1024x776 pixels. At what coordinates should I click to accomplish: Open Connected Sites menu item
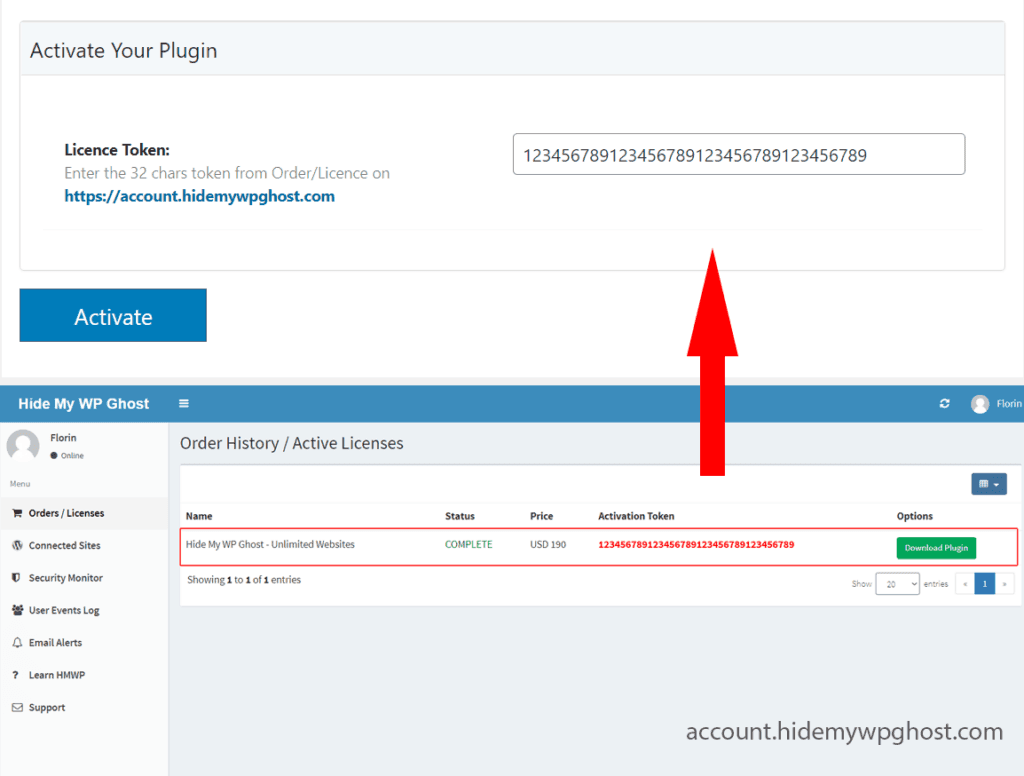[x=64, y=545]
